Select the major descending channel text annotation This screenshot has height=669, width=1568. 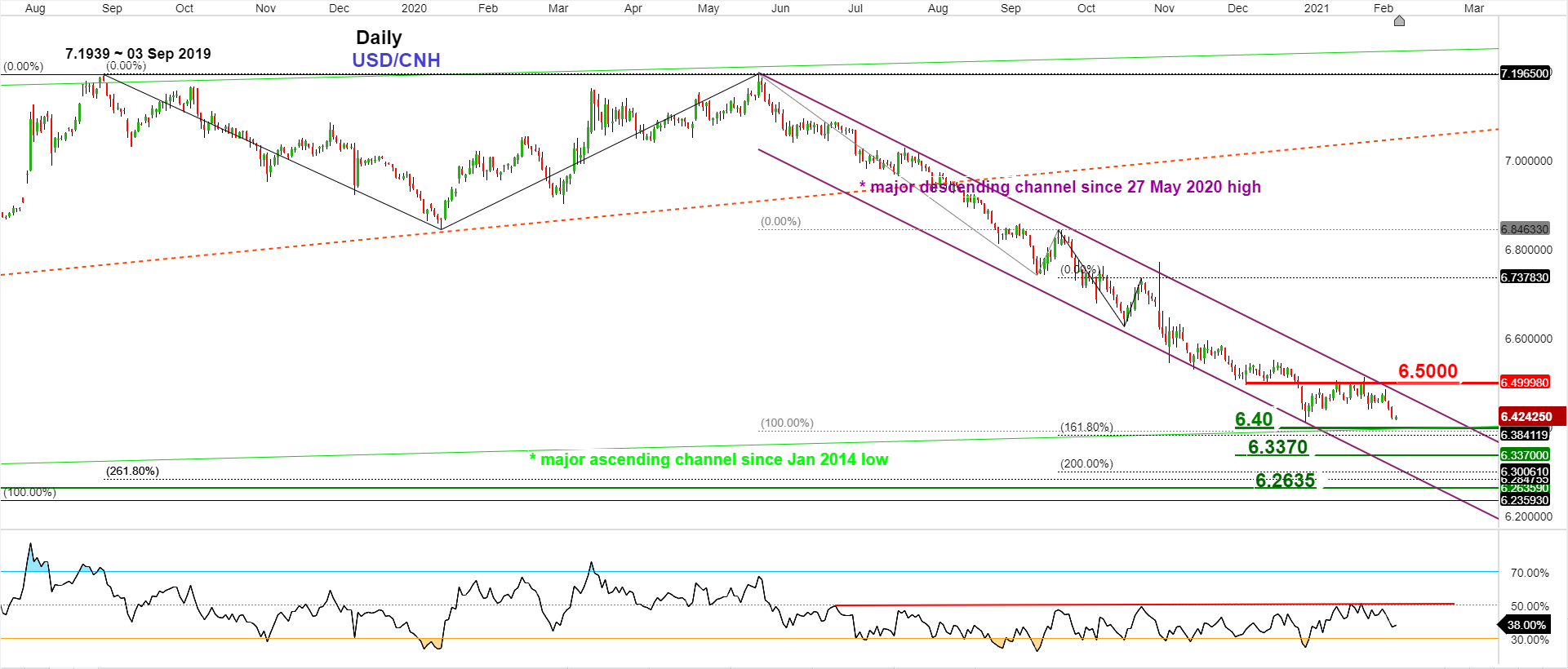point(1060,187)
